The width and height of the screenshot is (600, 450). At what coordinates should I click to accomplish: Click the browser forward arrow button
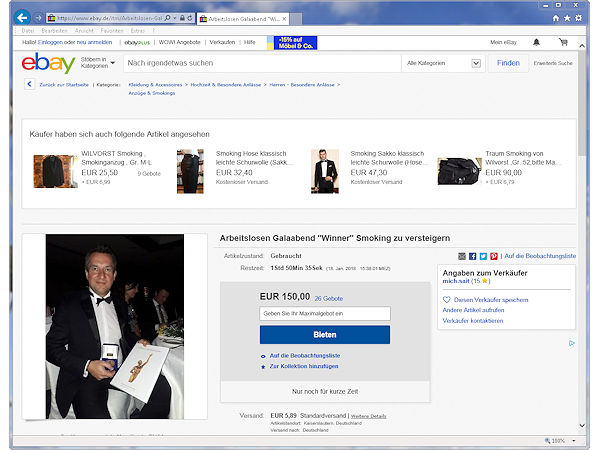pyautogui.click(x=38, y=18)
